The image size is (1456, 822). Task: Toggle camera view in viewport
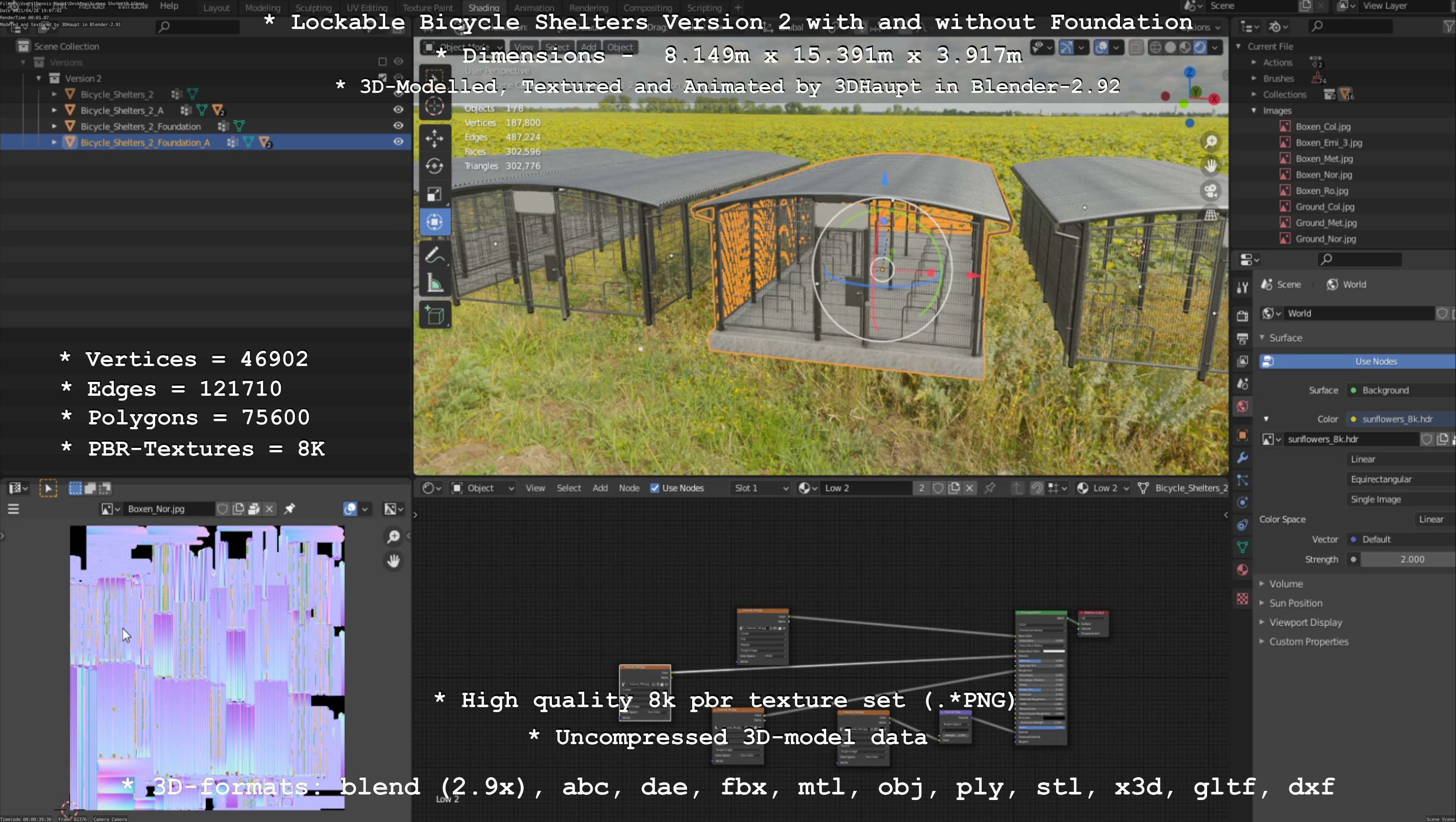click(x=1211, y=191)
